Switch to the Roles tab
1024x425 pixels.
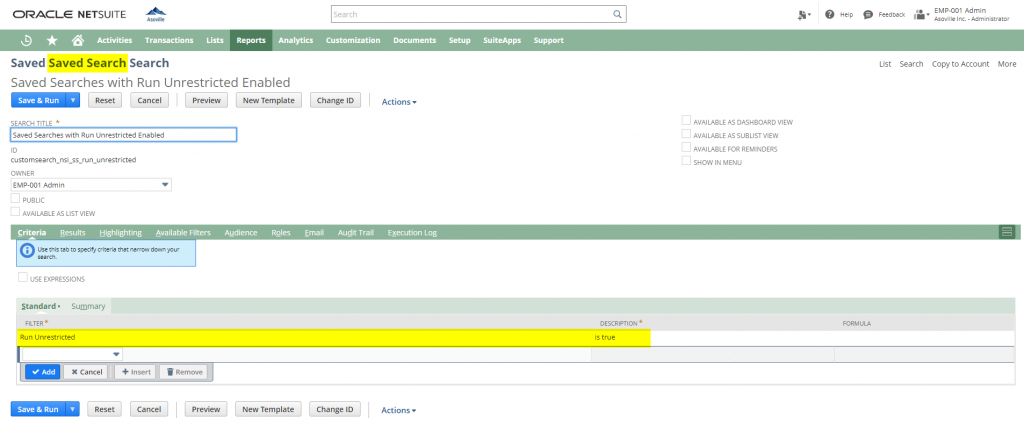pos(281,232)
